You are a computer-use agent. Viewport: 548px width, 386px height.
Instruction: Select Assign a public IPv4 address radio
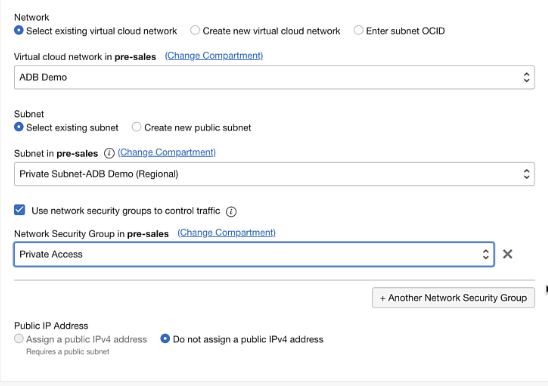click(19, 339)
